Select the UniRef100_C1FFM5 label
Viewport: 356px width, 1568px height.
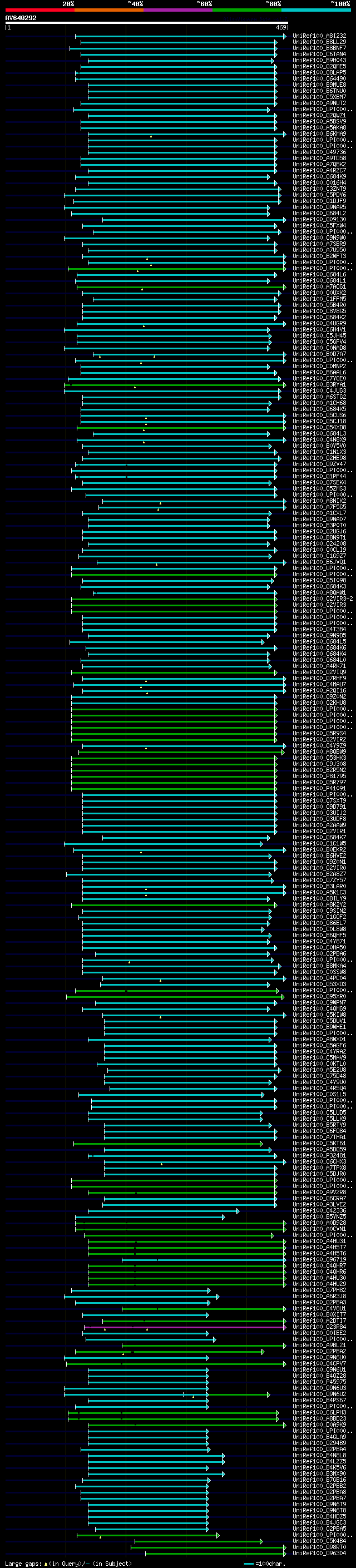(x=319, y=299)
